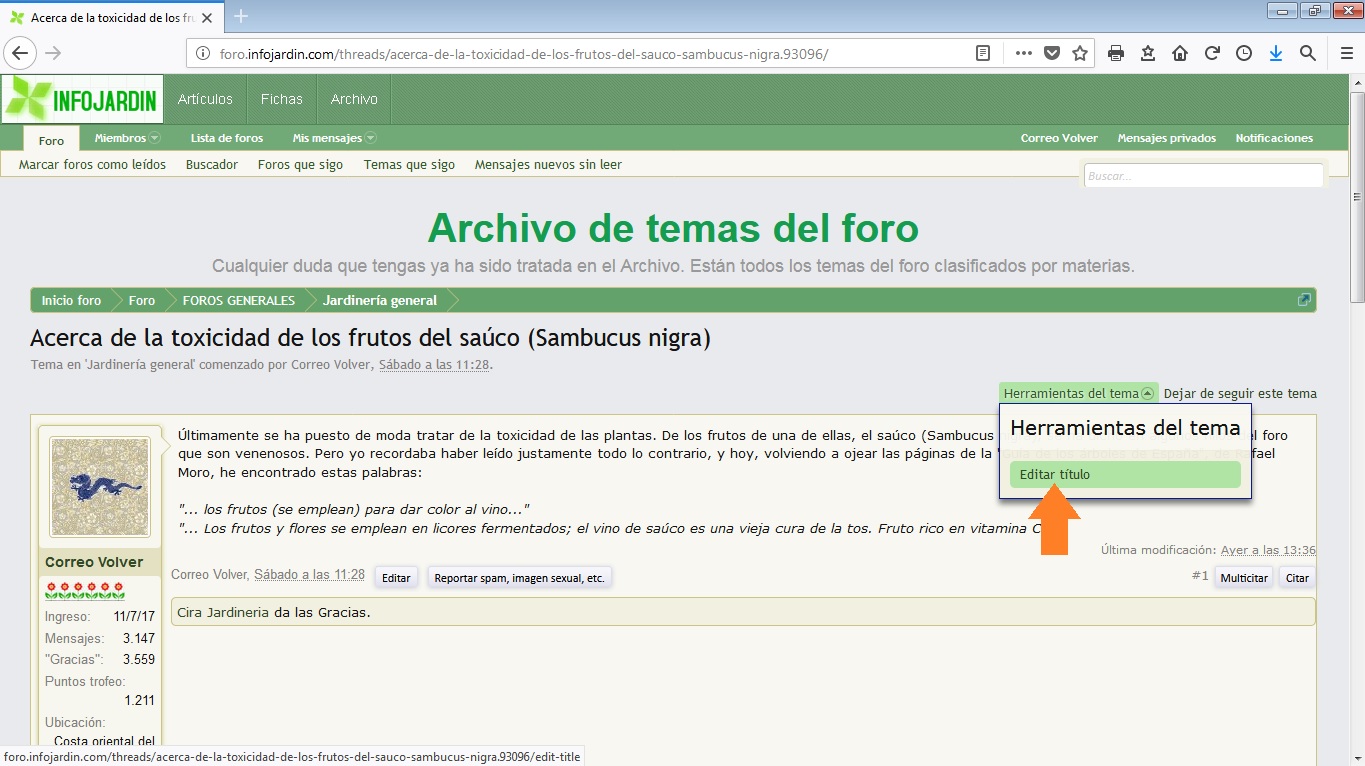Select Editar título from the menu
Image resolution: width=1365 pixels, height=766 pixels.
[1124, 475]
